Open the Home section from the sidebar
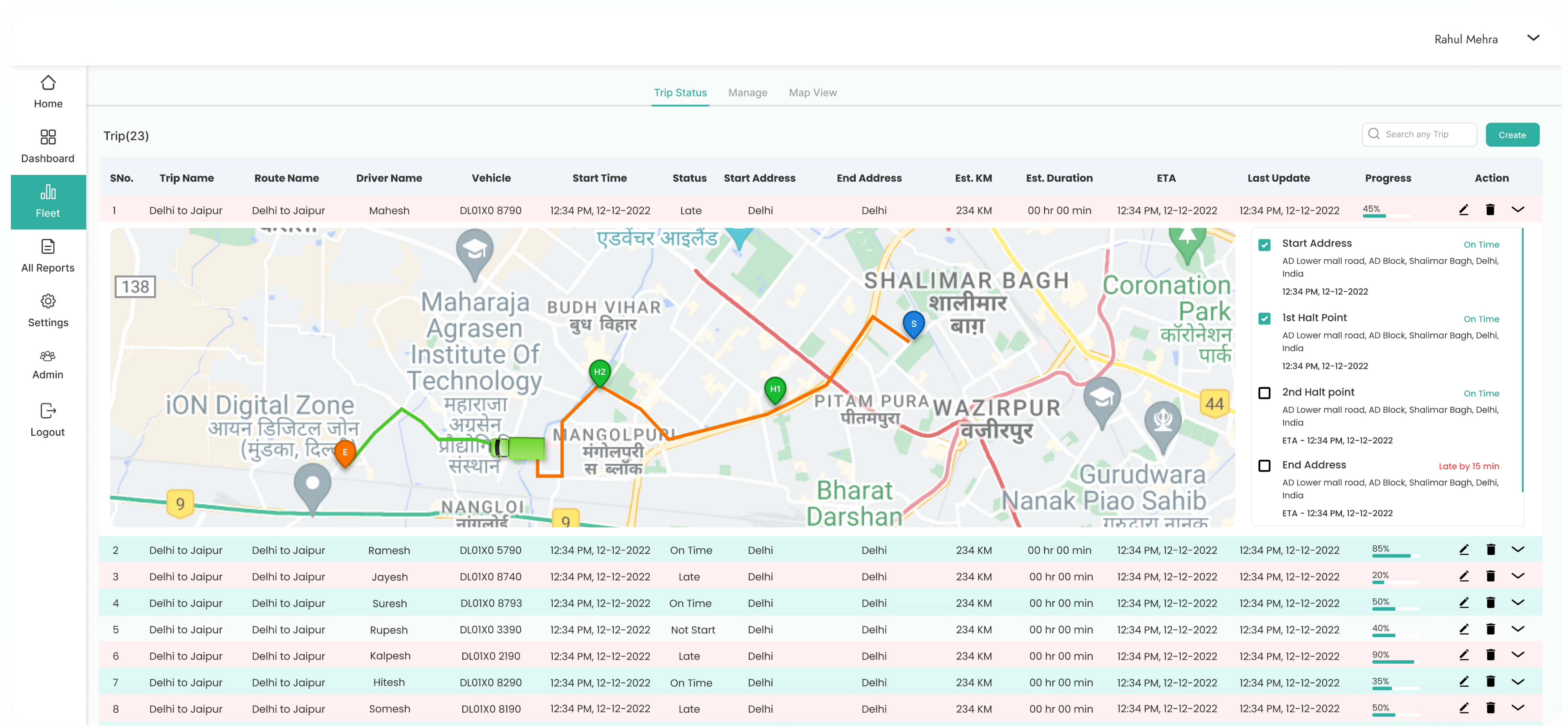This screenshot has width=1568, height=728. (47, 91)
